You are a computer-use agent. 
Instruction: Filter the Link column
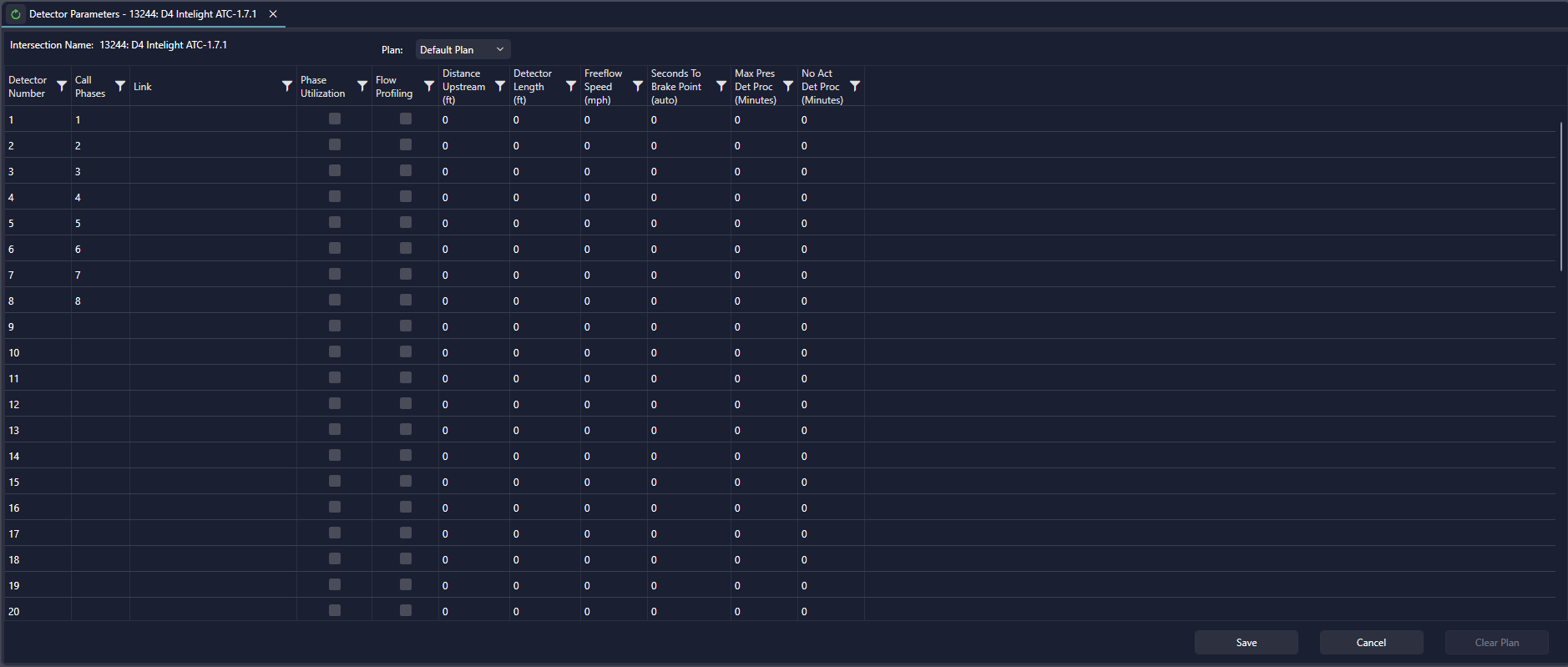pos(286,86)
